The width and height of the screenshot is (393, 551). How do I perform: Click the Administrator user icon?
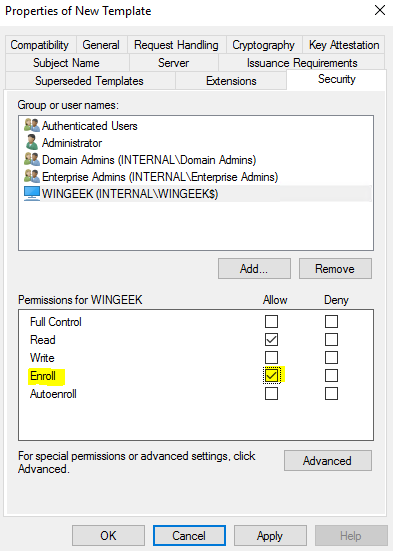pyautogui.click(x=32, y=142)
